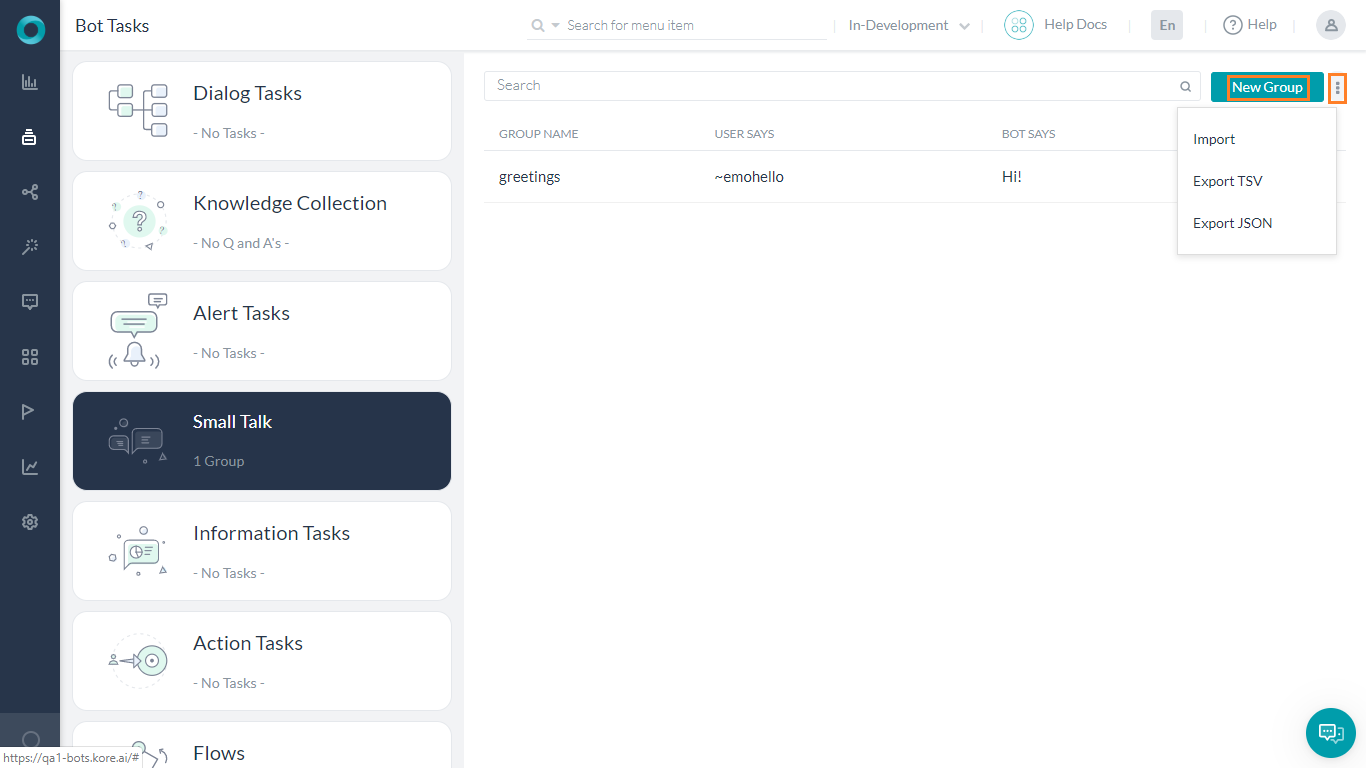Open the analytics line chart sidebar icon
1366x768 pixels.
[x=30, y=467]
